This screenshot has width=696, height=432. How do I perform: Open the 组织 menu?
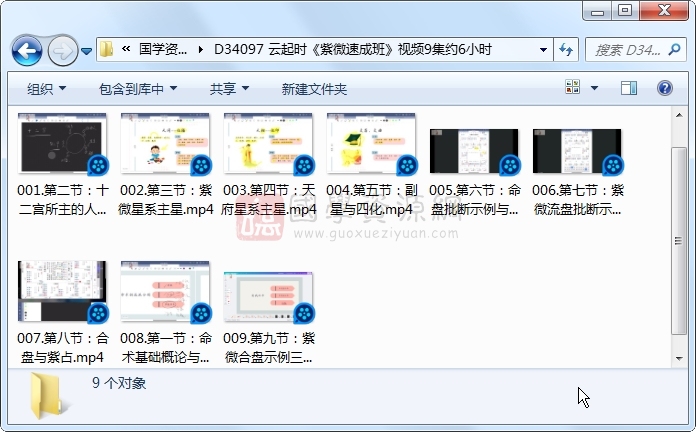point(46,89)
